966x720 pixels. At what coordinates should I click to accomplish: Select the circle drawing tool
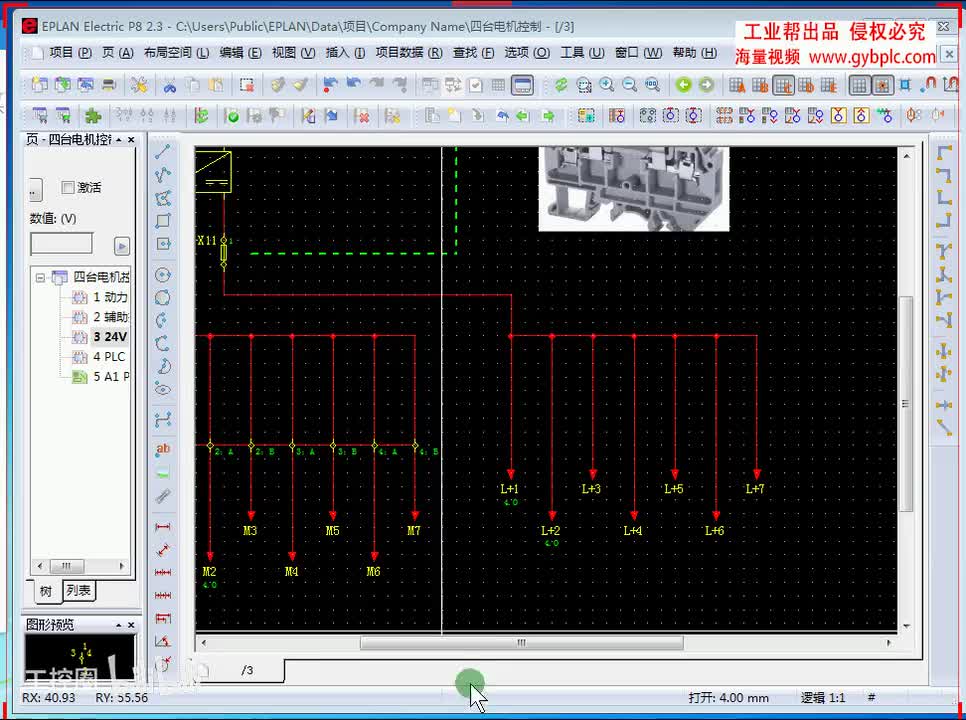(163, 275)
